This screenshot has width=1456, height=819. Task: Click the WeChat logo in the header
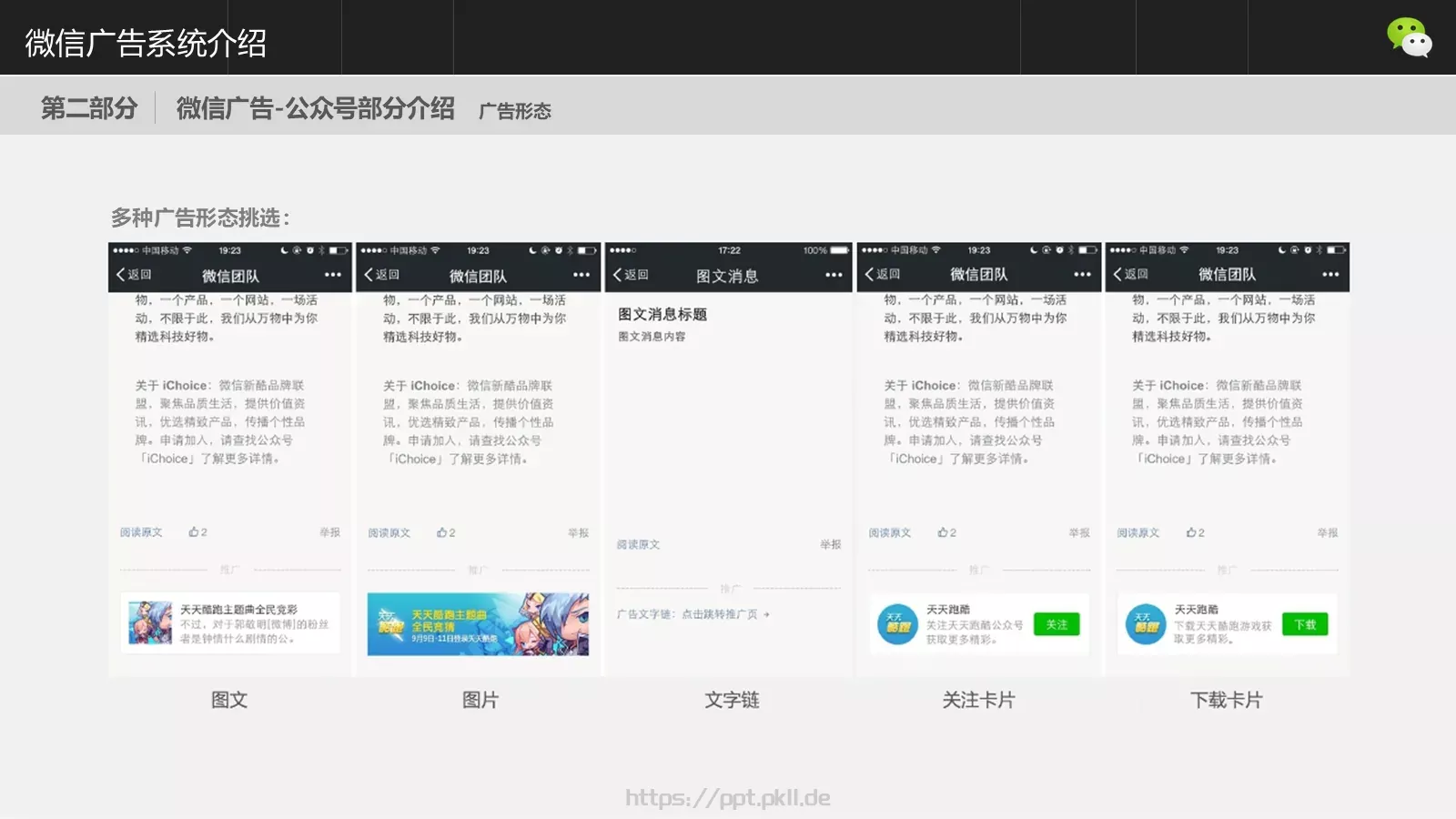tap(1410, 37)
